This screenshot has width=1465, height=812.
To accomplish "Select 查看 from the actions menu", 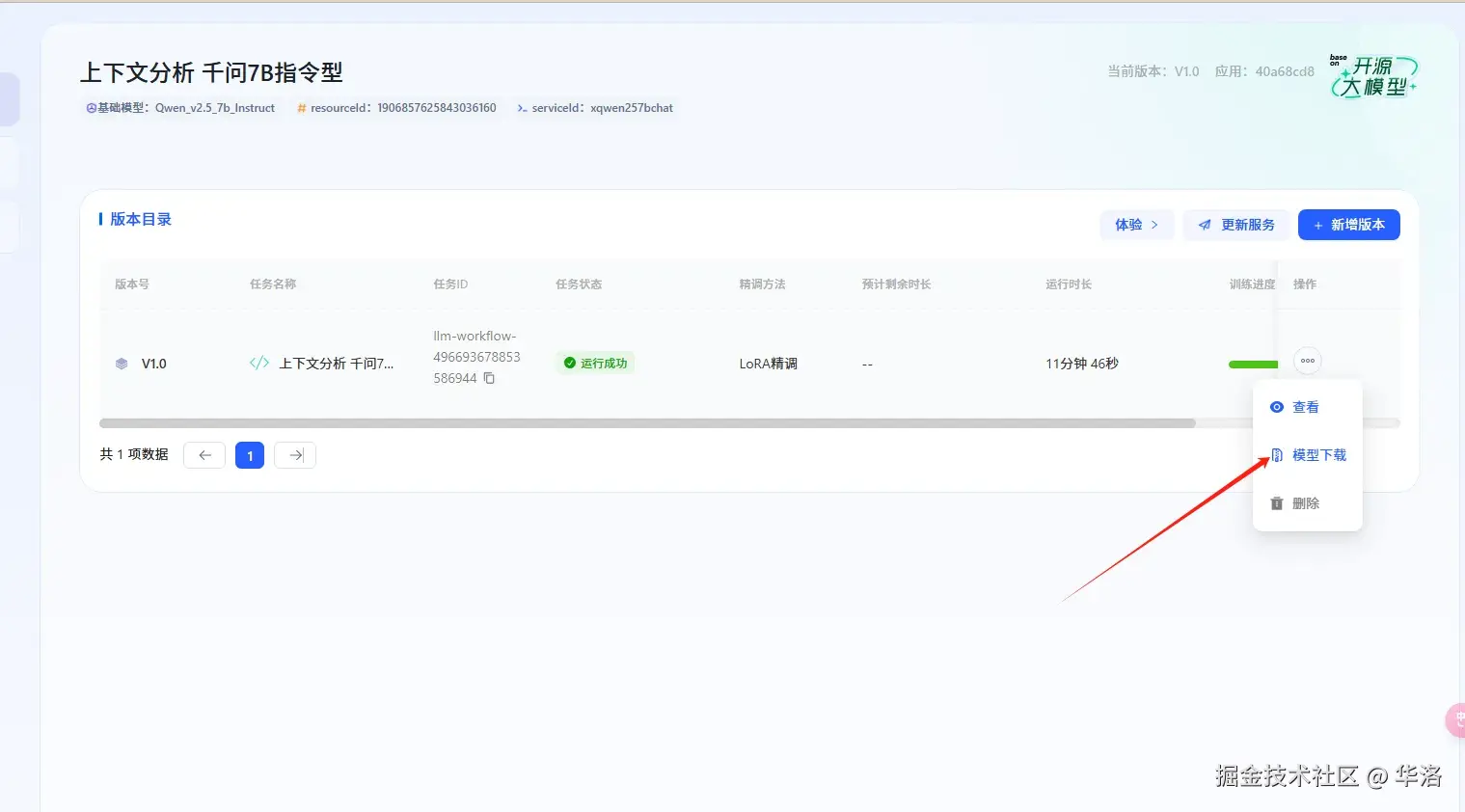I will click(1306, 407).
